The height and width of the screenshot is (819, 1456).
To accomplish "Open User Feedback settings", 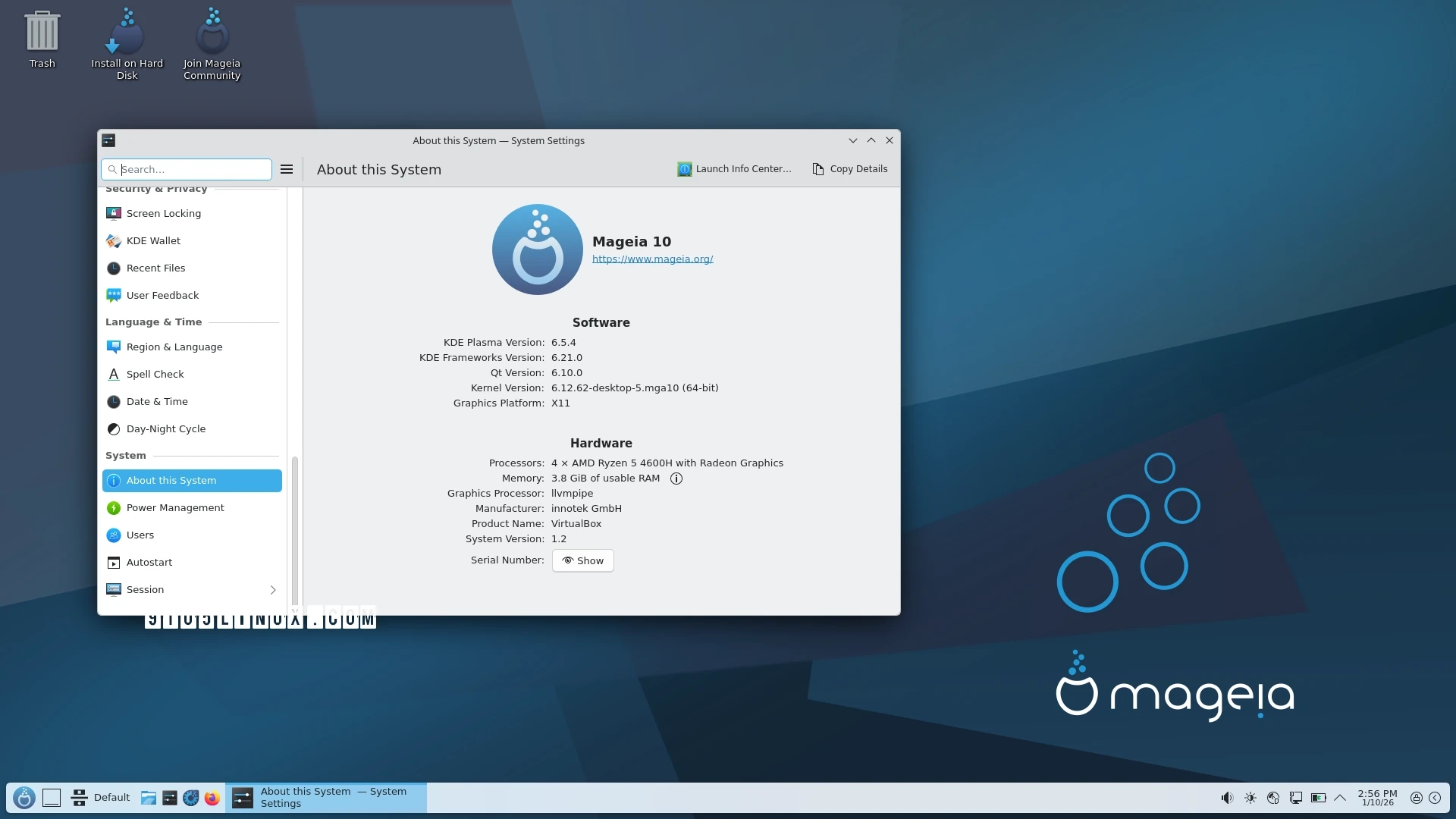I will click(162, 295).
